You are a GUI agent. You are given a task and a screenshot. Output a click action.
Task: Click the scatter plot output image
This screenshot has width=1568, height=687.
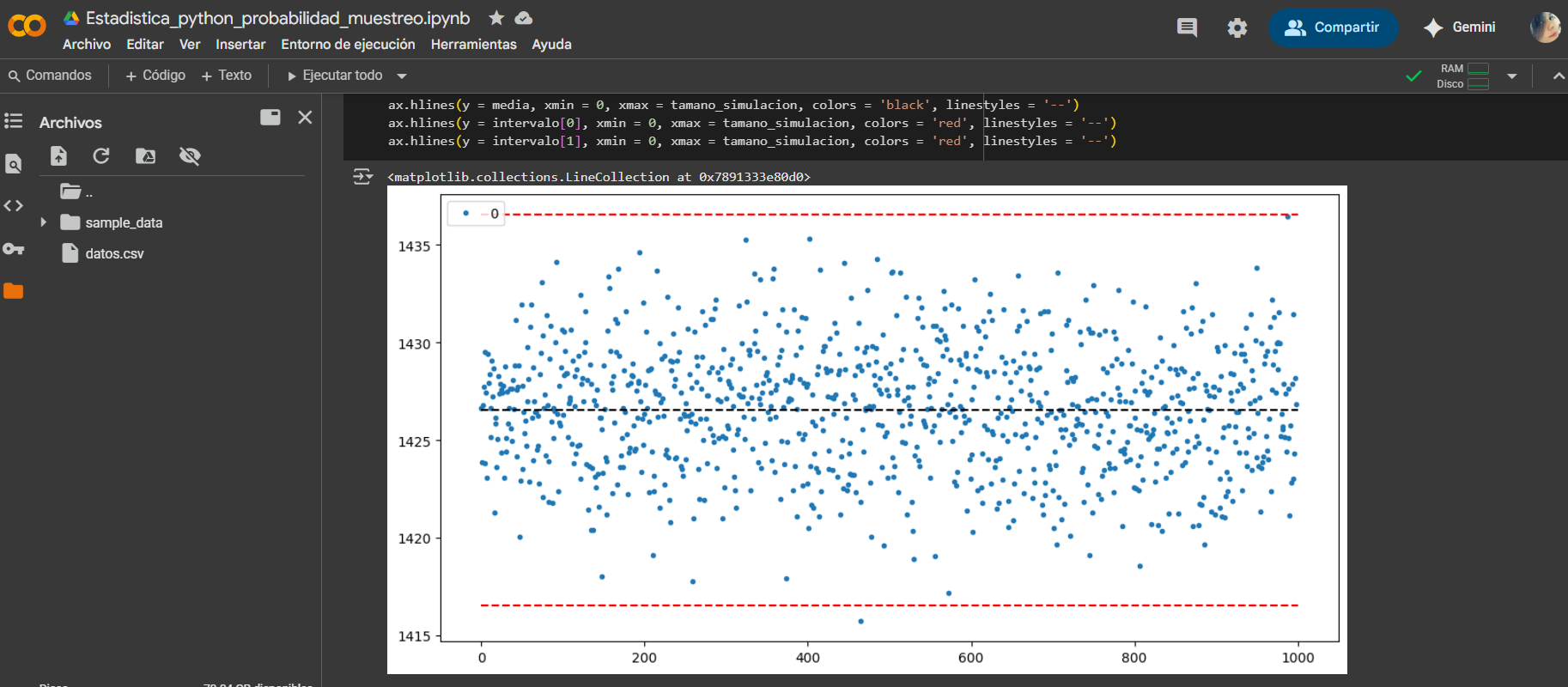pyautogui.click(x=867, y=429)
